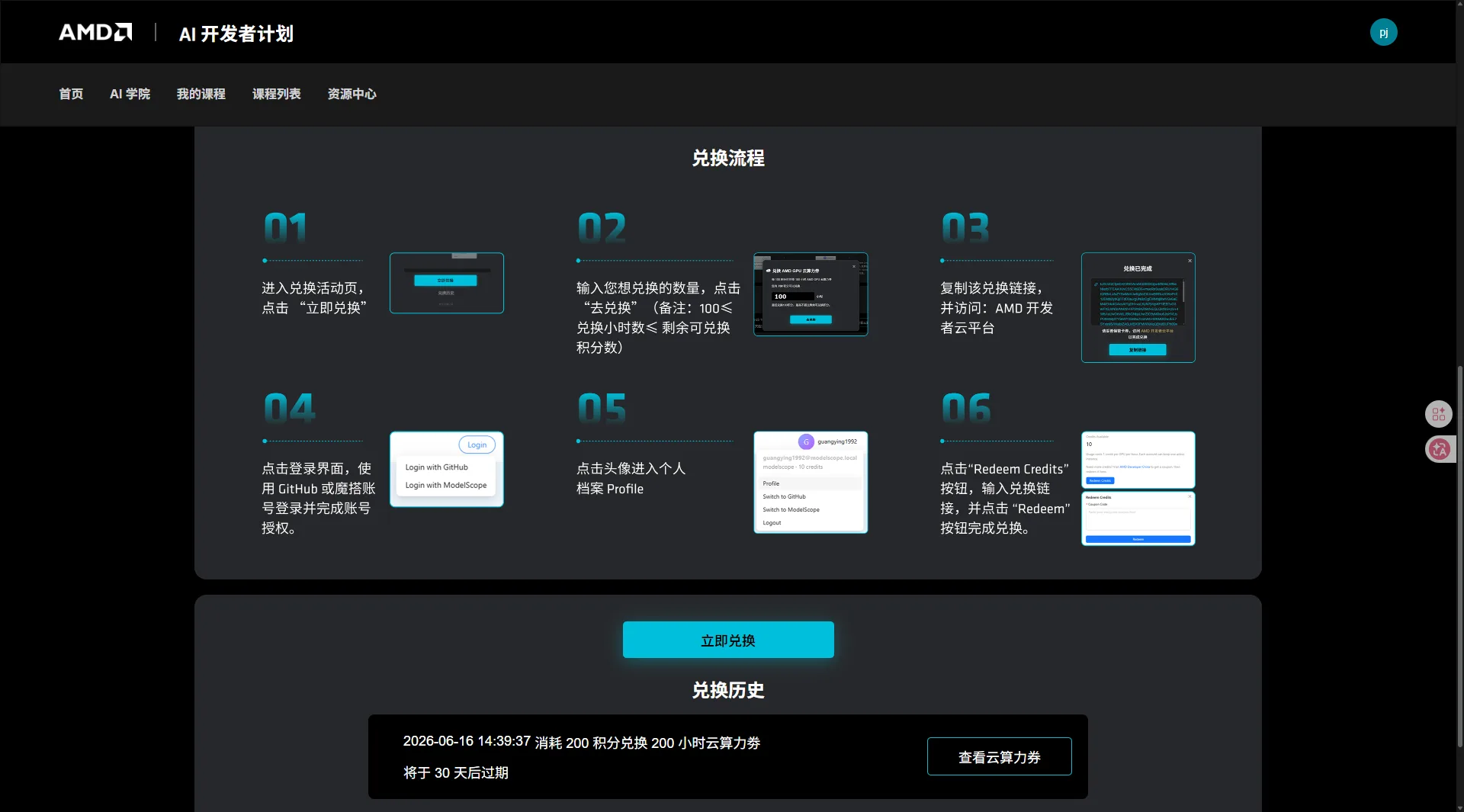1464x812 pixels.
Task: Click step 02 text 输入您想兑换的数量
Action: click(x=658, y=317)
